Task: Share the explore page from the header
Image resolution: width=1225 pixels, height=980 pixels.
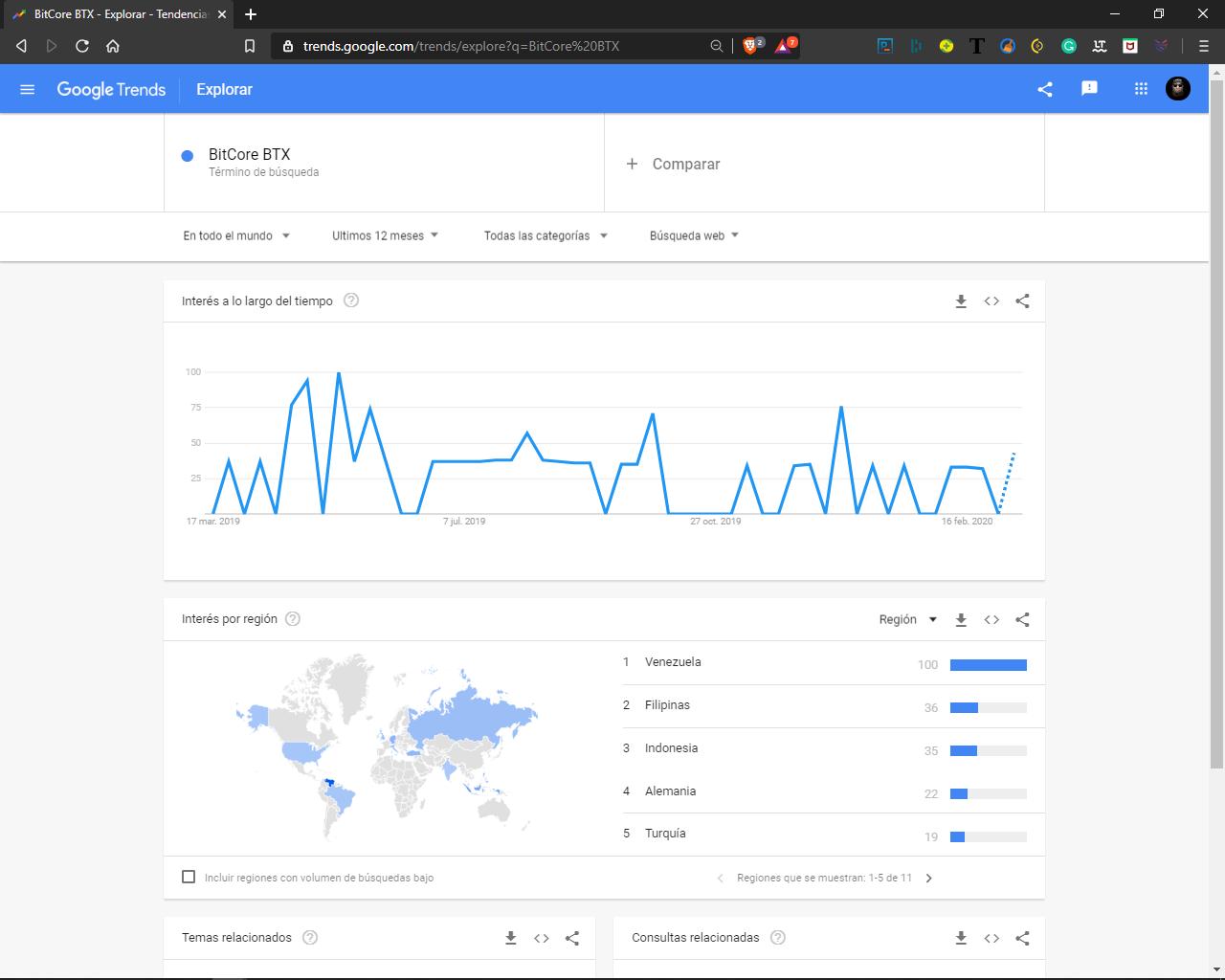Action: point(1045,89)
